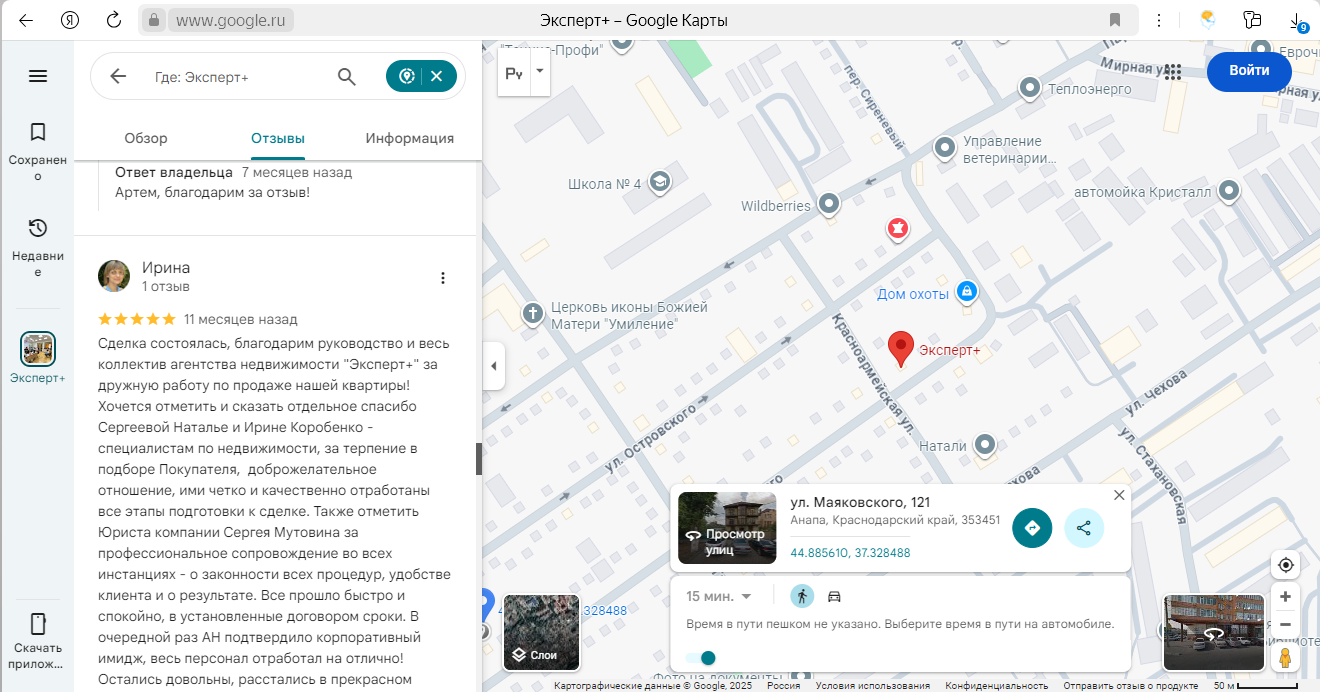Viewport: 1320px width, 692px height.
Task: Click the Войти sign-in button
Action: (1249, 71)
